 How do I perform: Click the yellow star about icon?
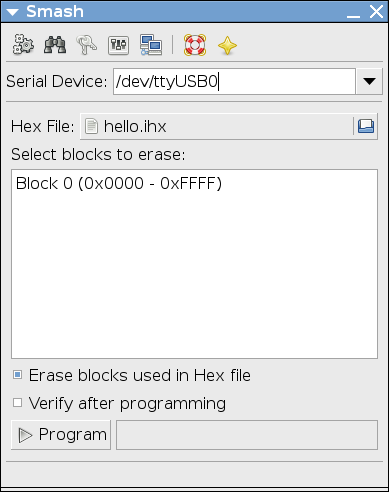pos(227,45)
